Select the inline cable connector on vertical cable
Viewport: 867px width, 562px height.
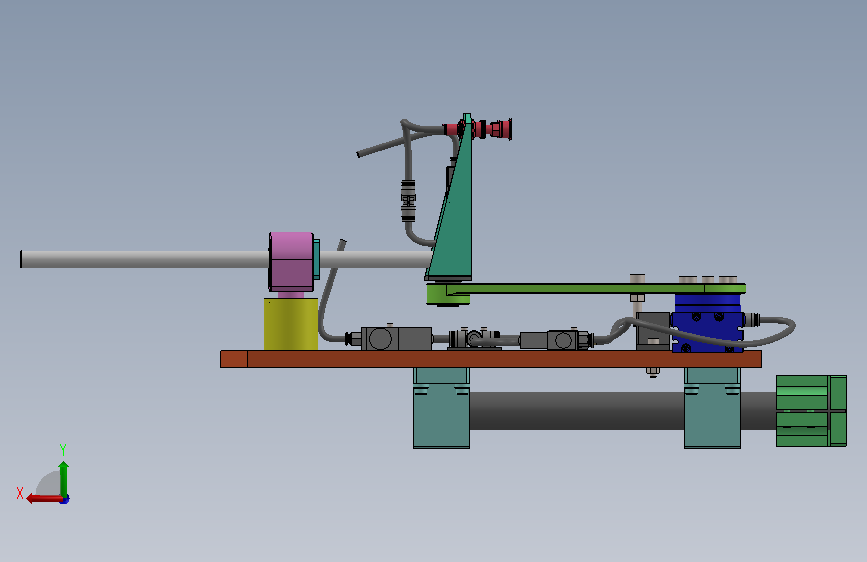click(x=408, y=200)
